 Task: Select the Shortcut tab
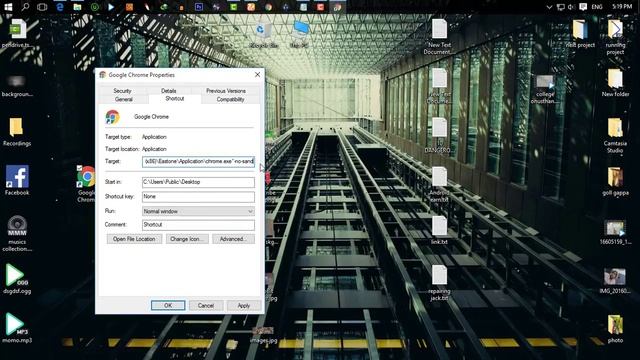[175, 99]
